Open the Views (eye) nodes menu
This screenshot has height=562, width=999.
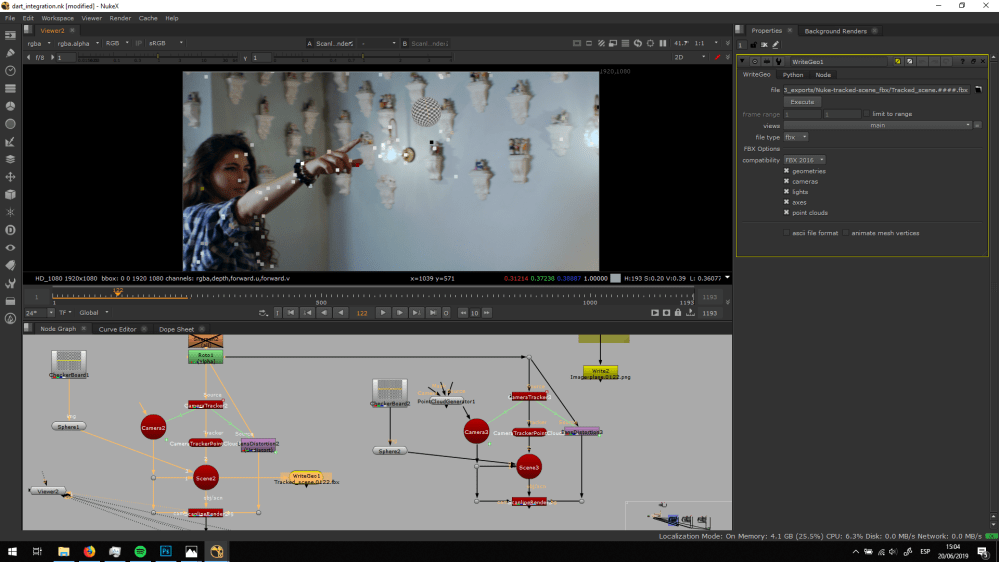tap(10, 248)
